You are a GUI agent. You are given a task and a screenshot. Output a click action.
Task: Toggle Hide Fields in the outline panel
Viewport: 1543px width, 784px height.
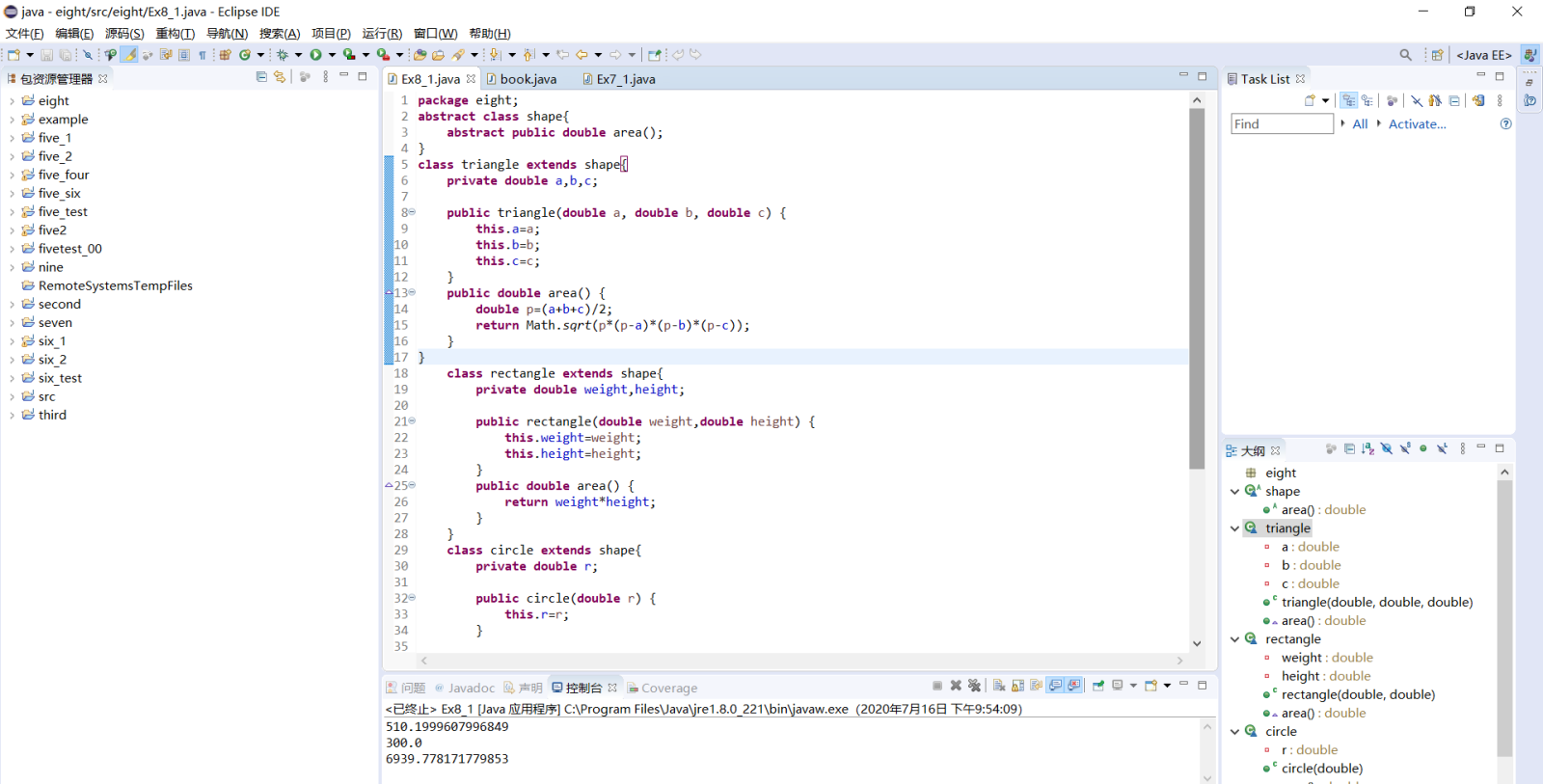[1386, 449]
